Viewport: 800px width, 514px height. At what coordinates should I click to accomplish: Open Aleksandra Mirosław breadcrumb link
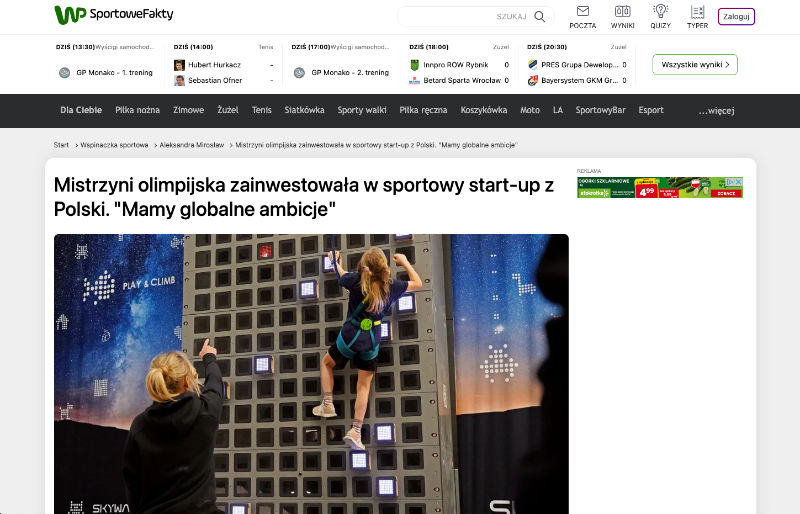pos(191,145)
